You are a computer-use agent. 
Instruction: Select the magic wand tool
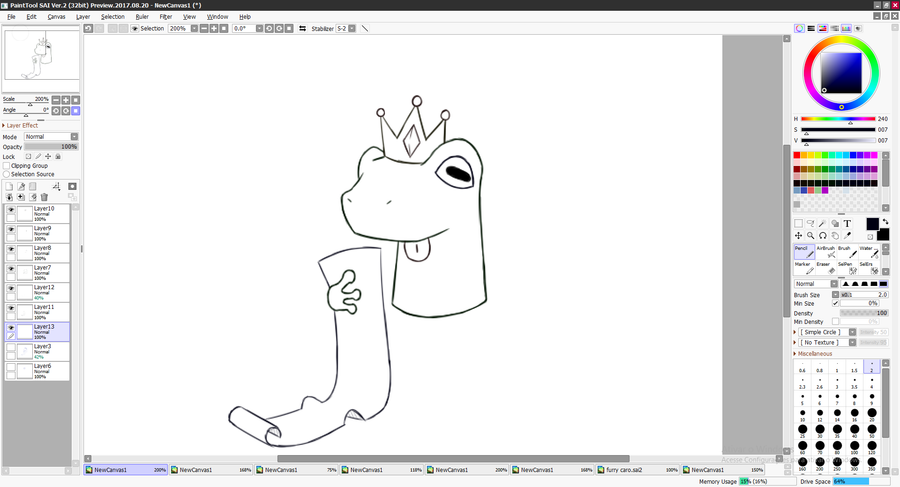[823, 223]
